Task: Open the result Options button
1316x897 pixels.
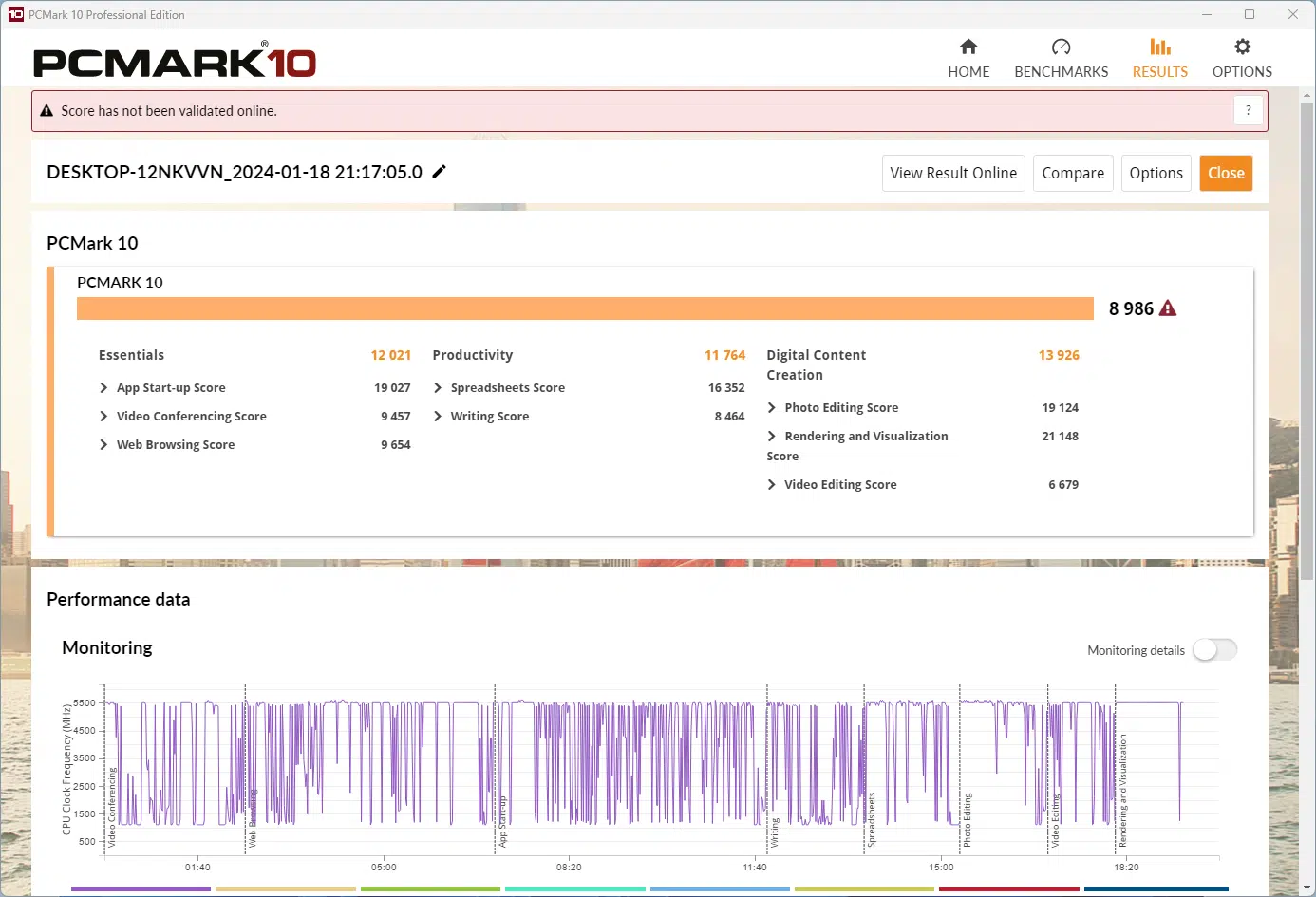Action: click(1156, 173)
